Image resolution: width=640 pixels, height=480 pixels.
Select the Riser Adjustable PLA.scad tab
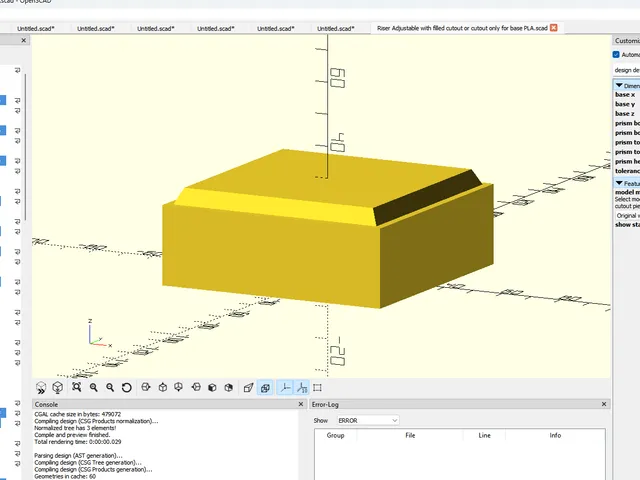[x=462, y=28]
